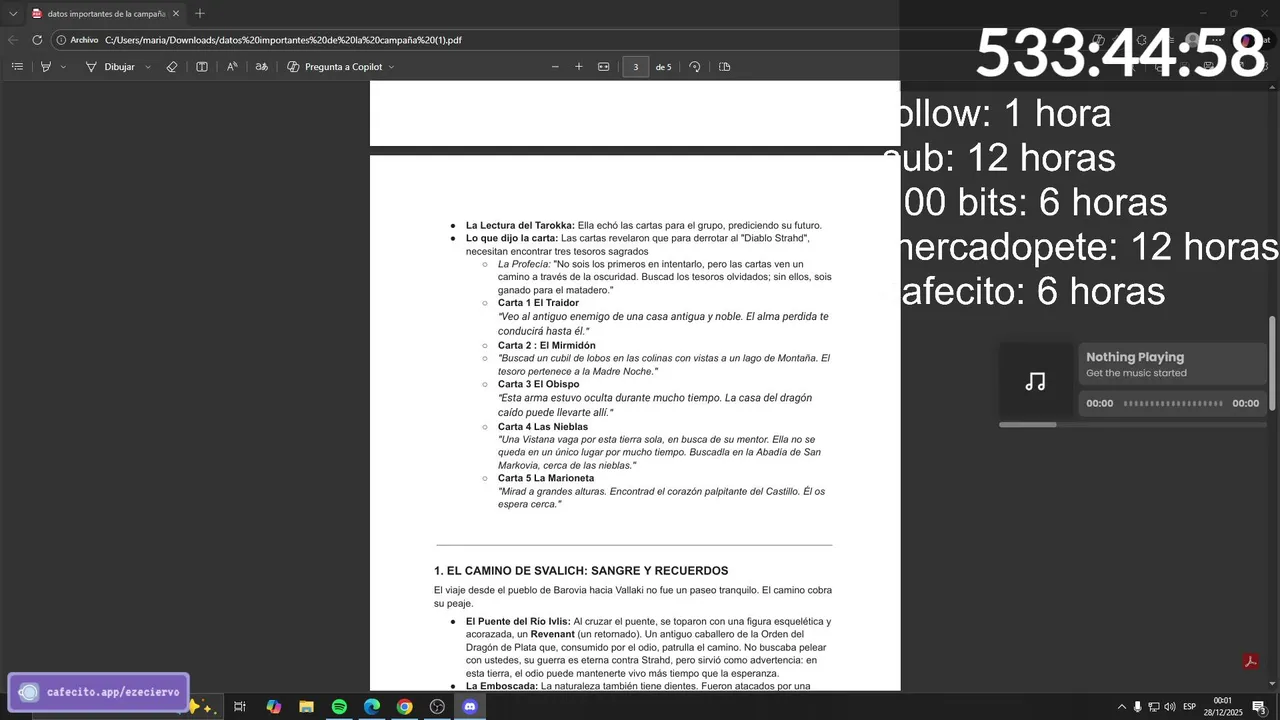Zoom out with the minus button
1280x720 pixels.
(x=555, y=67)
